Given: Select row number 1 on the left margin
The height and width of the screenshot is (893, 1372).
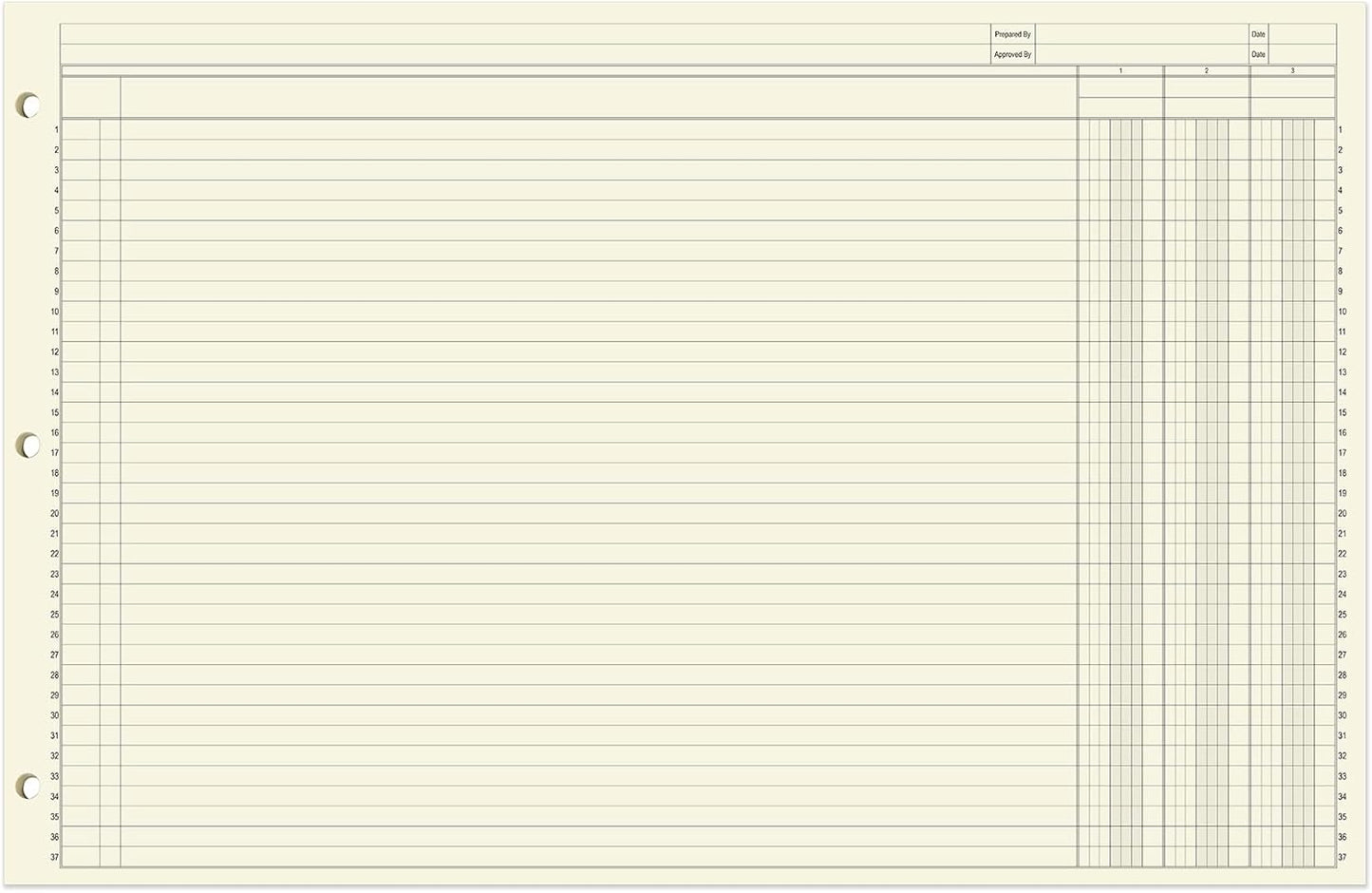Looking at the screenshot, I should [55, 128].
